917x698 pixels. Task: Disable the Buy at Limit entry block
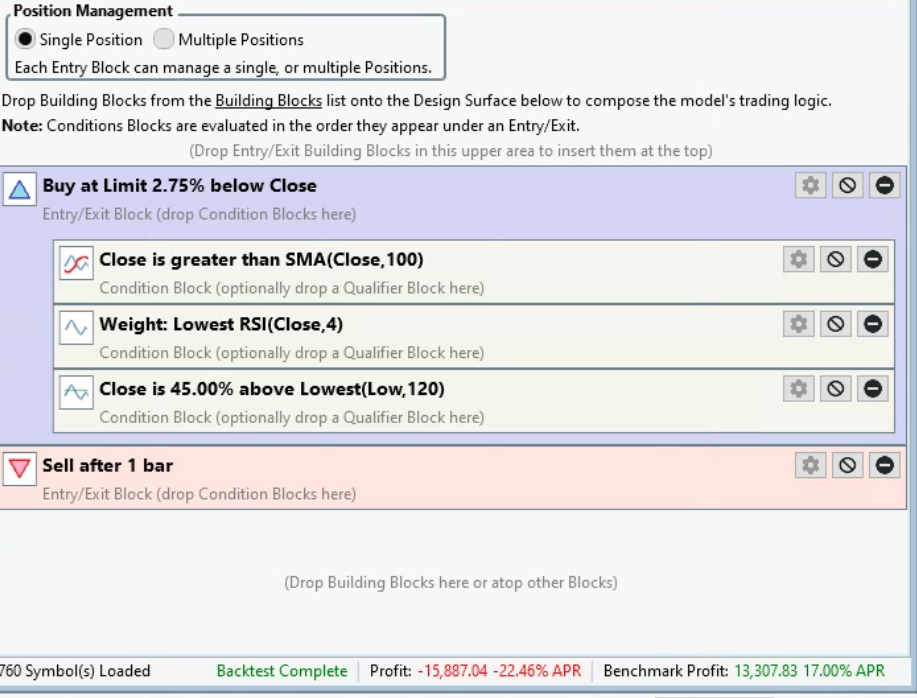click(848, 185)
